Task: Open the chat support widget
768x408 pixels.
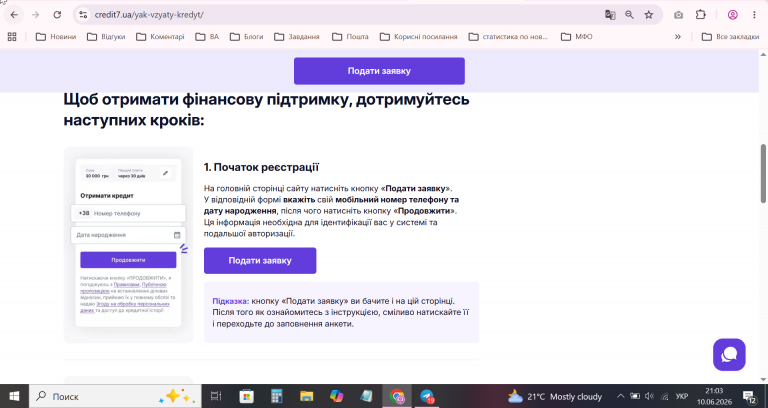Action: tap(729, 355)
